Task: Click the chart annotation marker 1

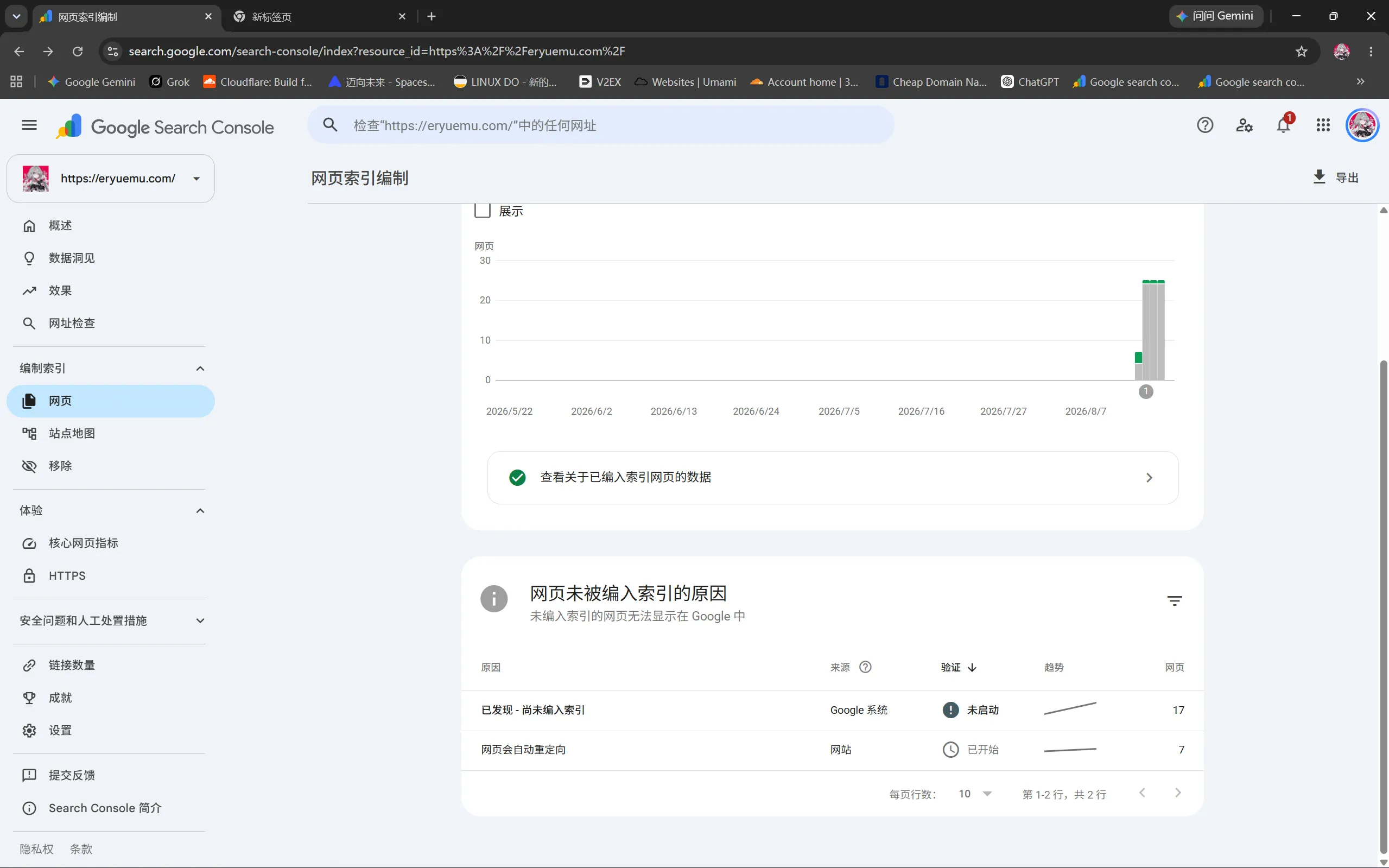Action: (1146, 391)
